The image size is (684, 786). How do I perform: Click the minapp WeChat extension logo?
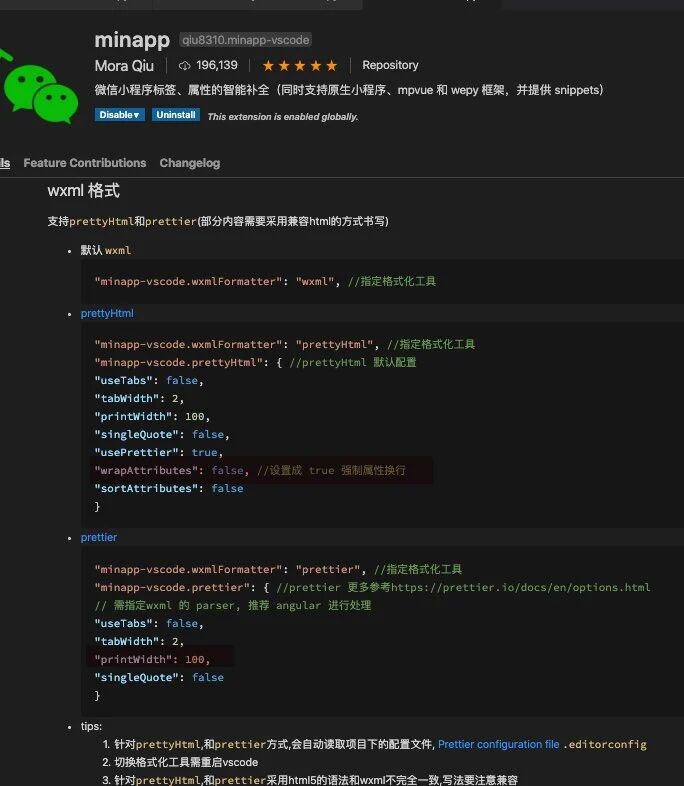(x=39, y=86)
